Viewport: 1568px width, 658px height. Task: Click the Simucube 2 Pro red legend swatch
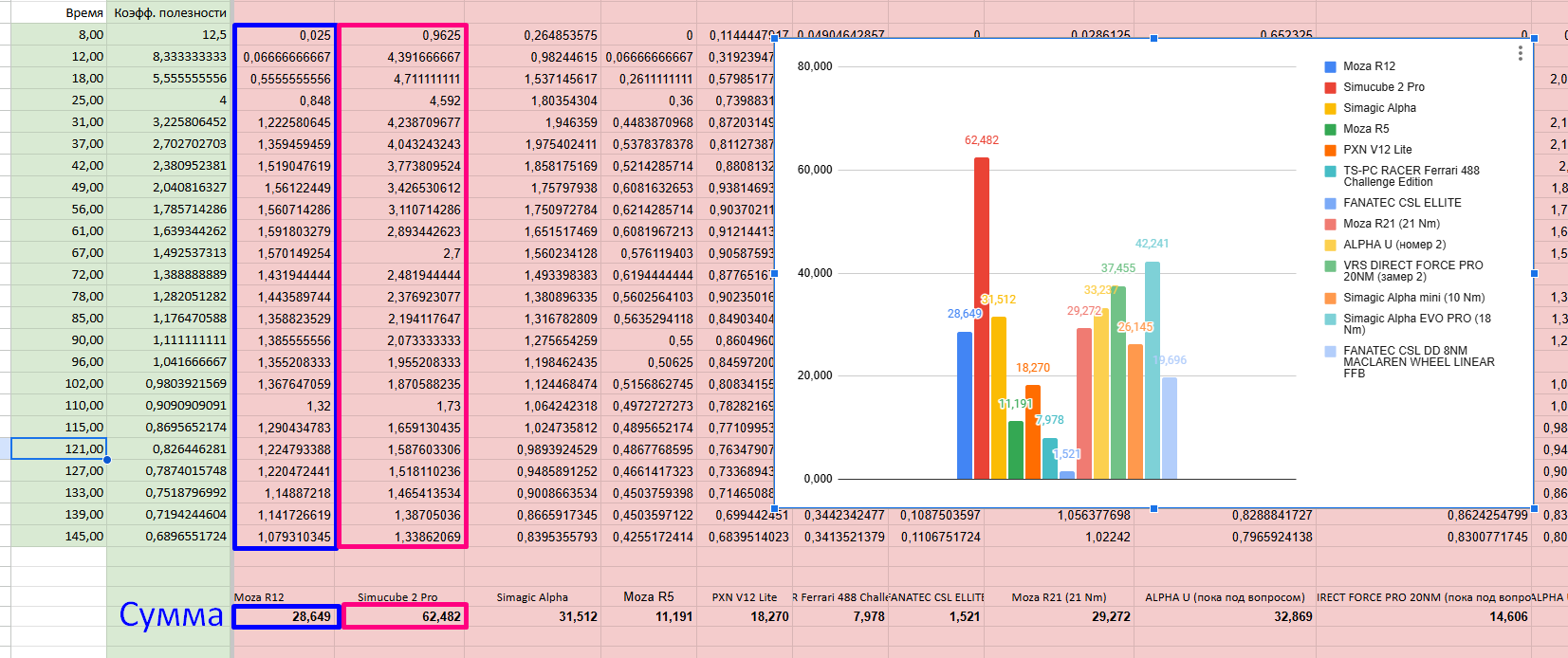point(1330,87)
